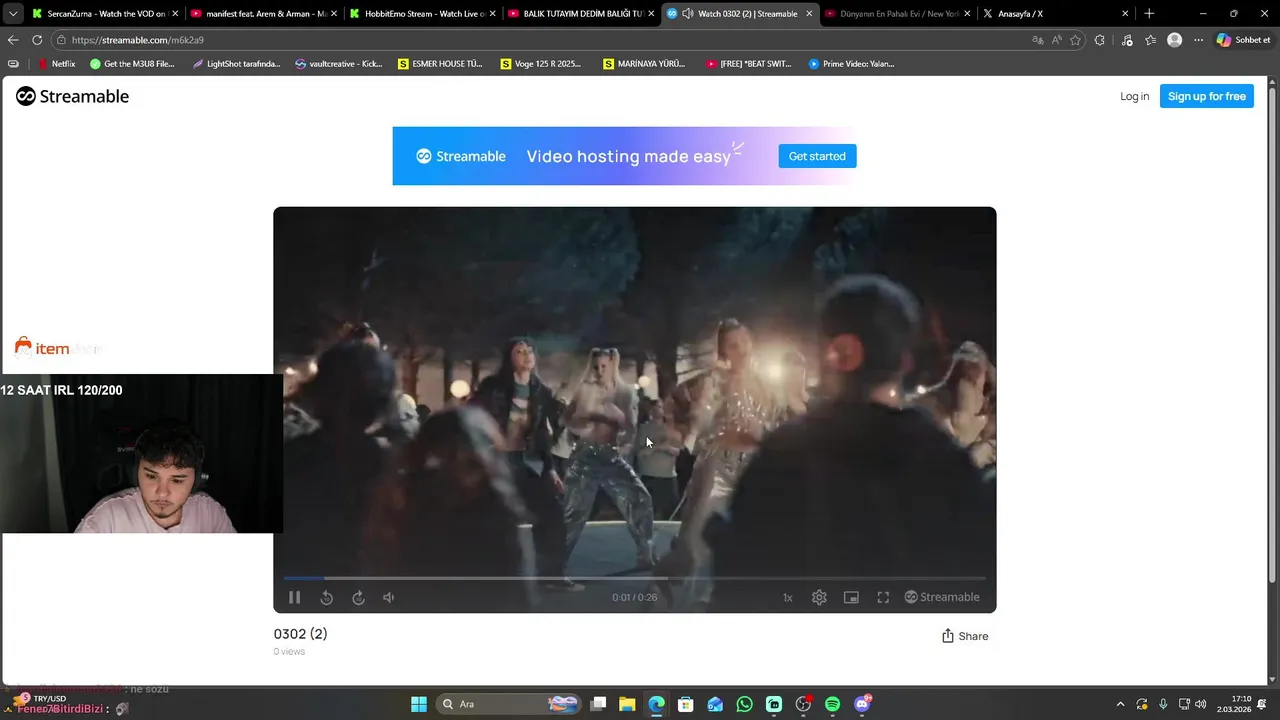Viewport: 1280px width, 720px height.
Task: Toggle picture-in-picture mode in the player
Action: tap(851, 597)
